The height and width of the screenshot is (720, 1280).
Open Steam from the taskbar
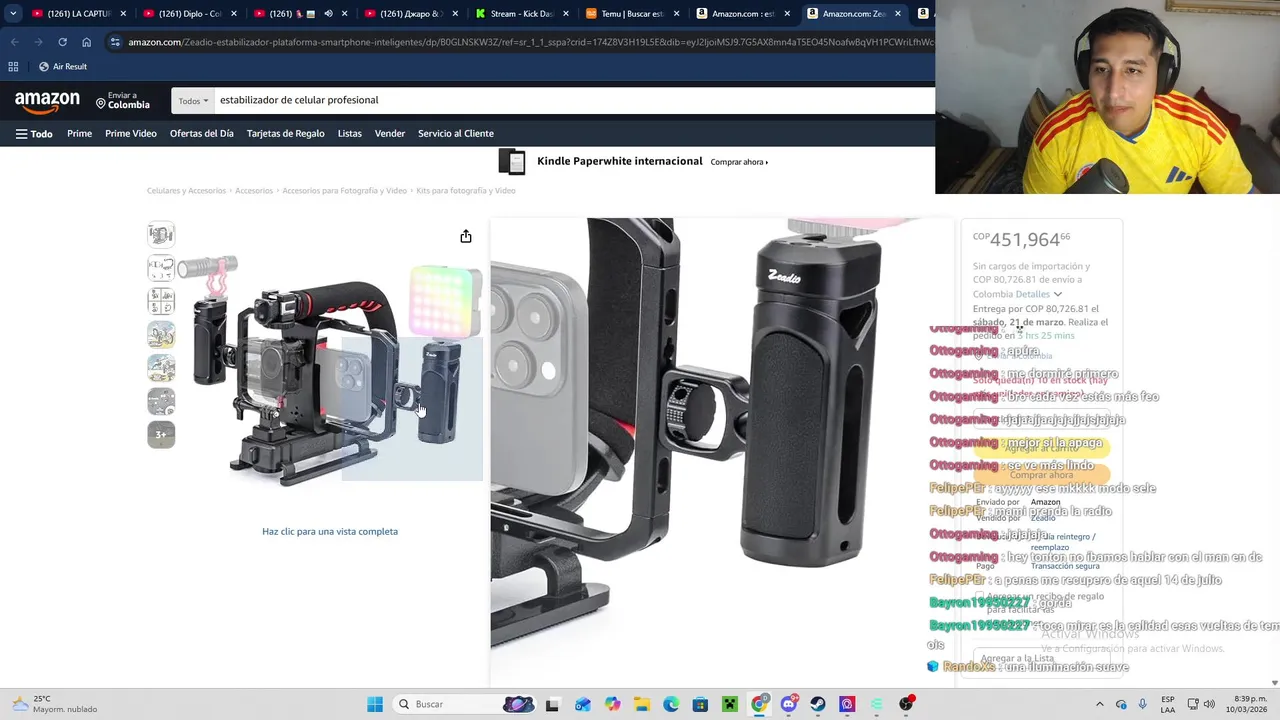tap(818, 704)
